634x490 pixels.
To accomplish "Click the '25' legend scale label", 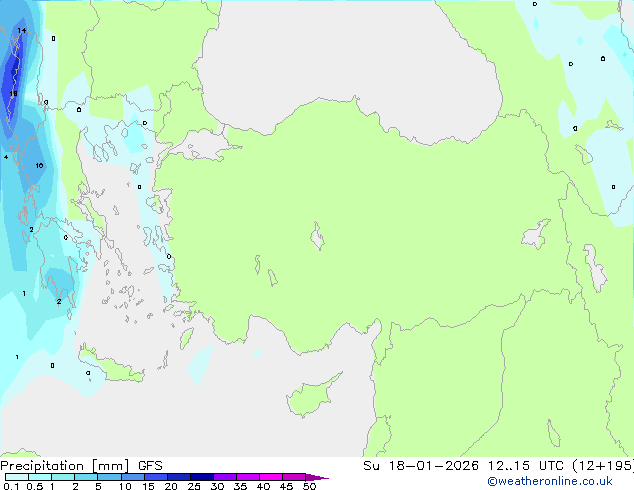I will pyautogui.click(x=194, y=486).
